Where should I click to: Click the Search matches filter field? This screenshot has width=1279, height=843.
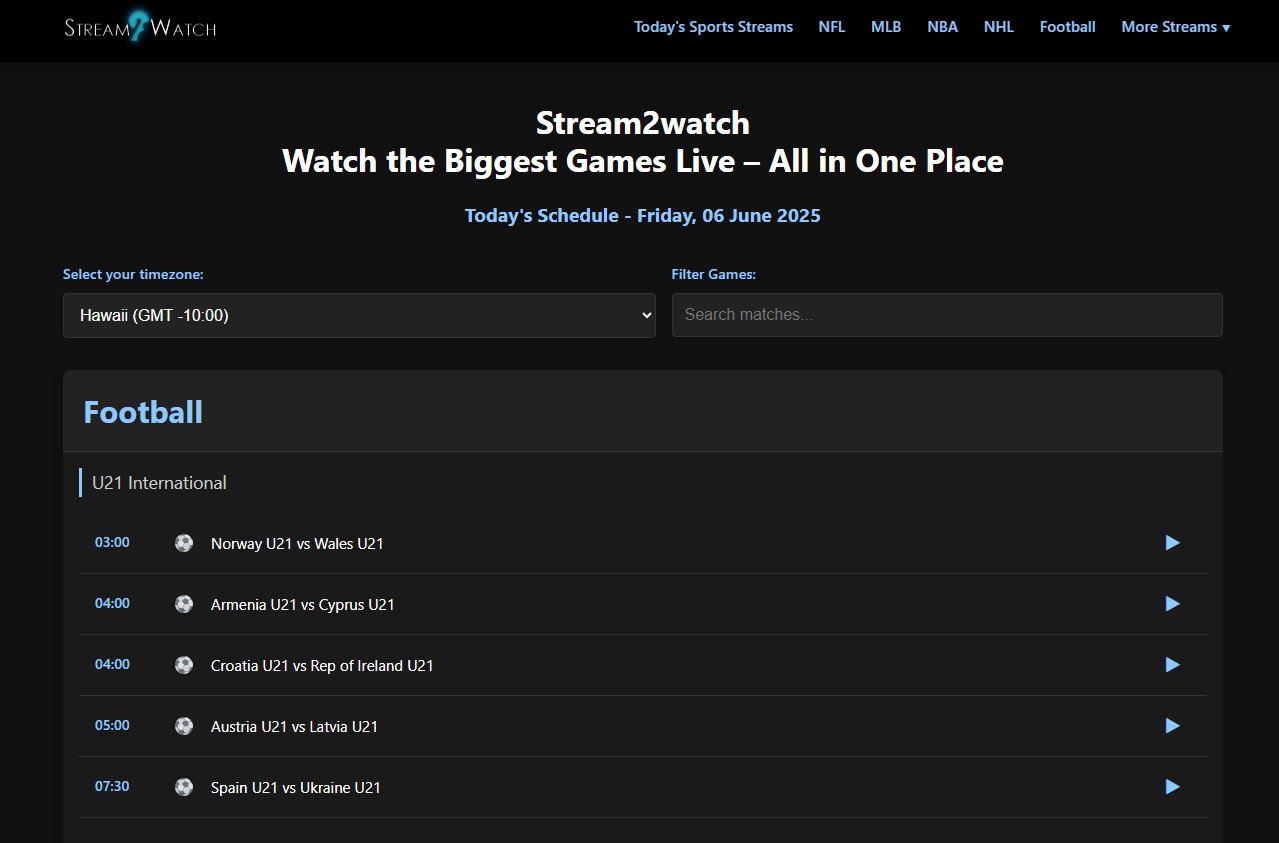(946, 315)
